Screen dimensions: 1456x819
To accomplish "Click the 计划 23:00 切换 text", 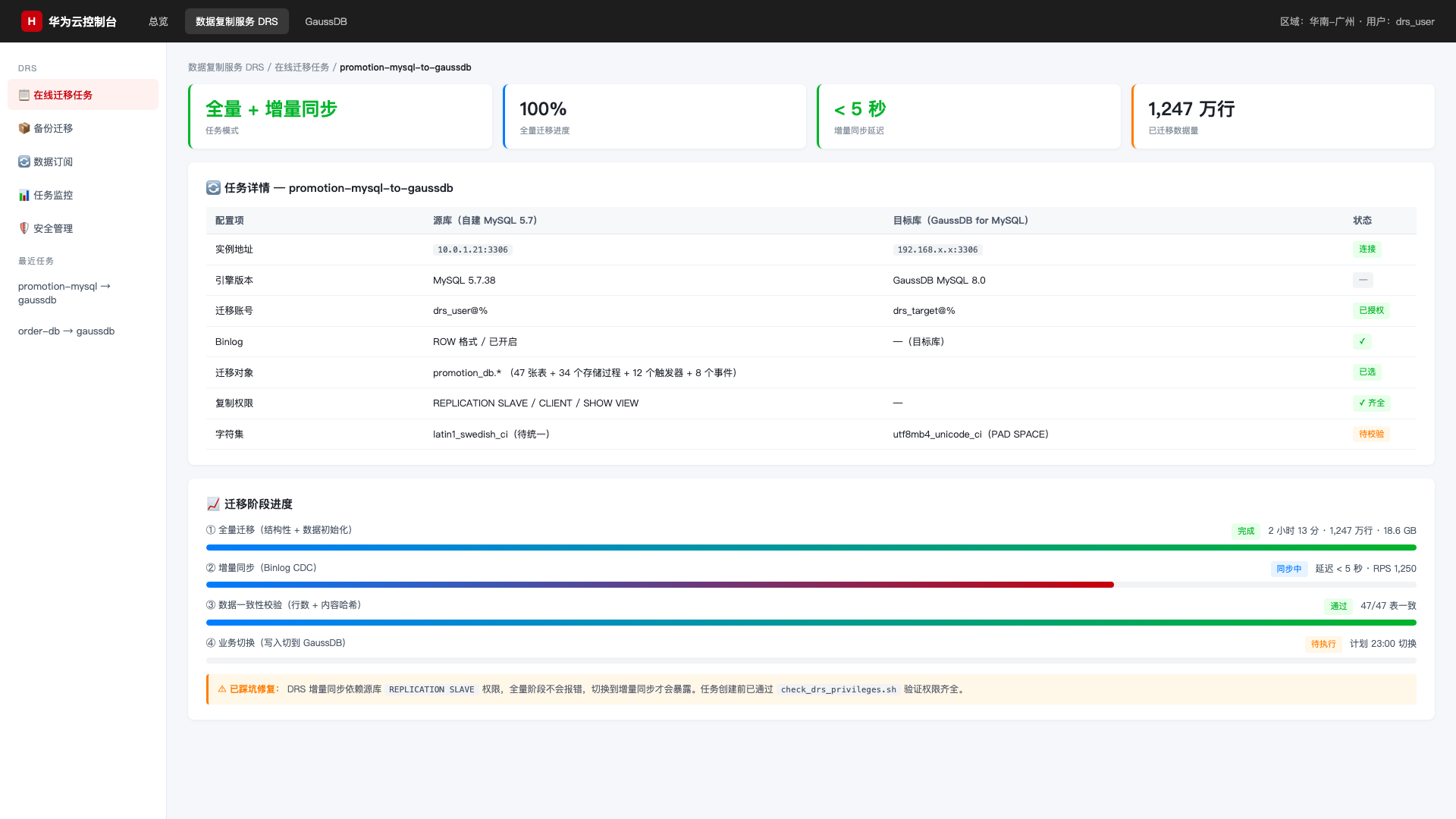I will click(1383, 644).
